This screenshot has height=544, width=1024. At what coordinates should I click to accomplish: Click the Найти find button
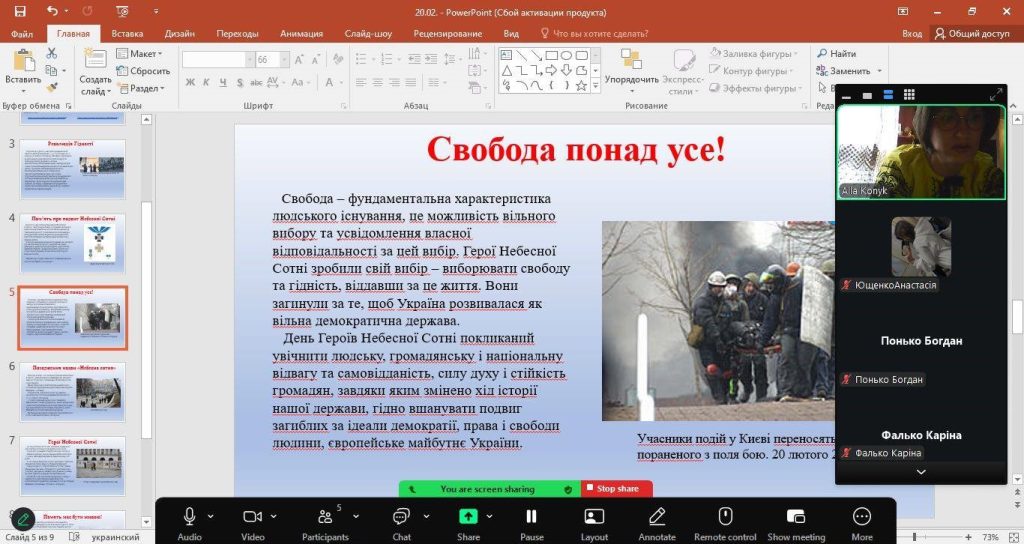coord(837,54)
